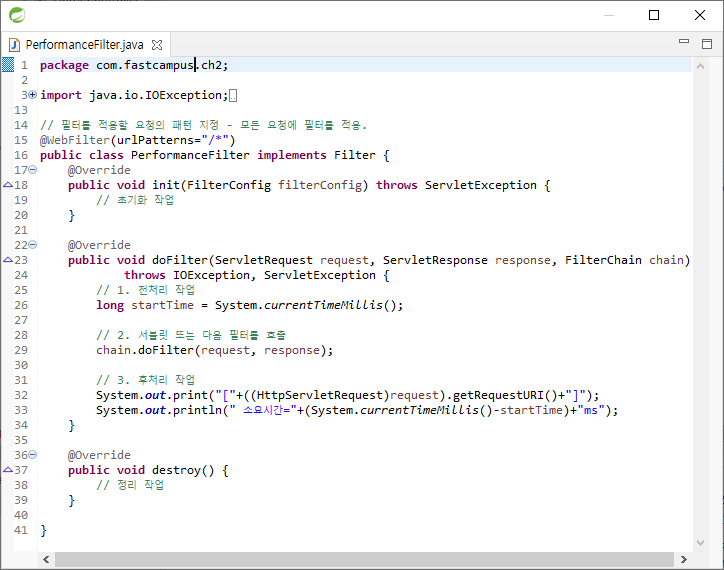The image size is (724, 570).
Task: Click the horizontal scrollbar right arrow
Action: coord(684,559)
